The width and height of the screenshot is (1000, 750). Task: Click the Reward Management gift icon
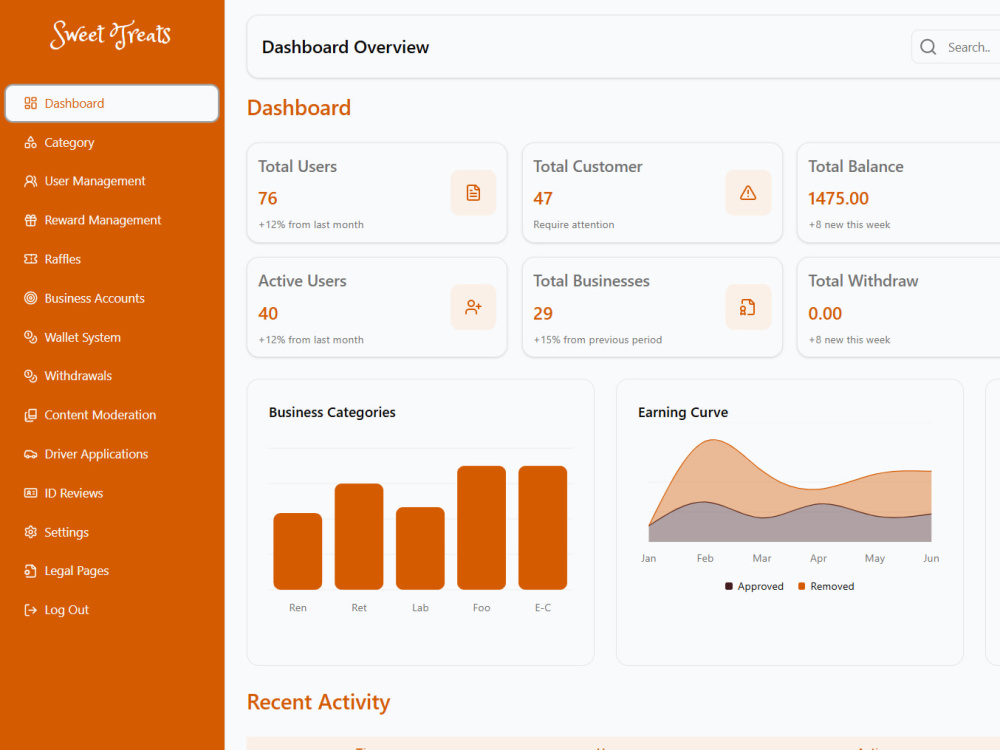pos(31,220)
